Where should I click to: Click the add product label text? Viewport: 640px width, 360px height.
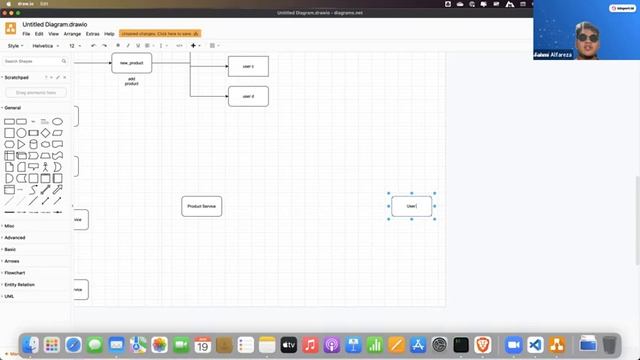click(x=131, y=81)
